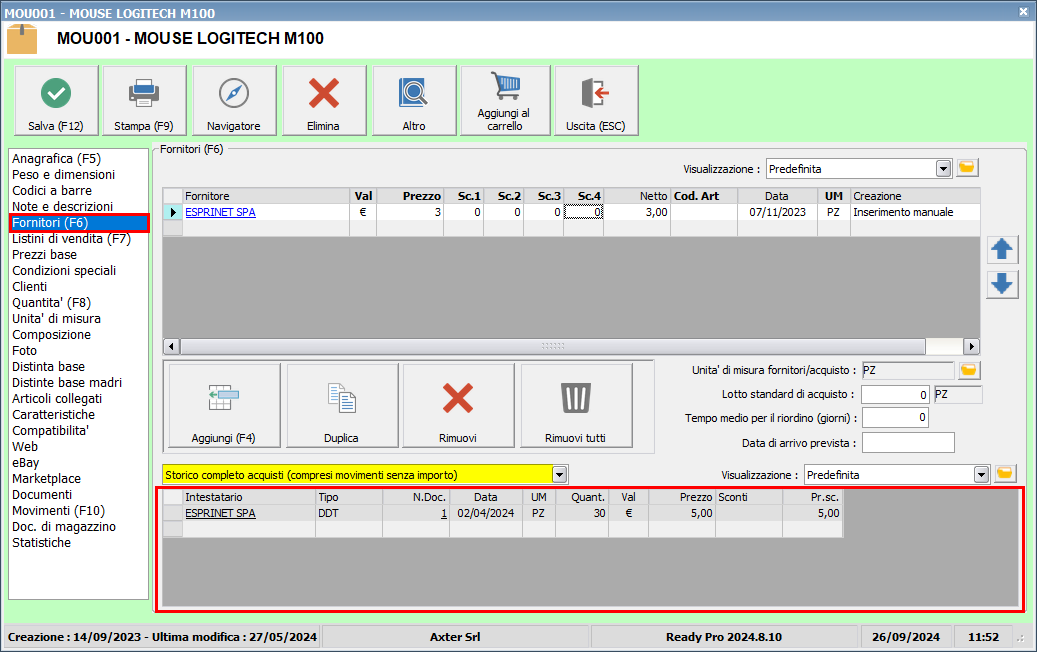Close the MOU001 article window
Screen dimensions: 1037x652
coord(1022,12)
